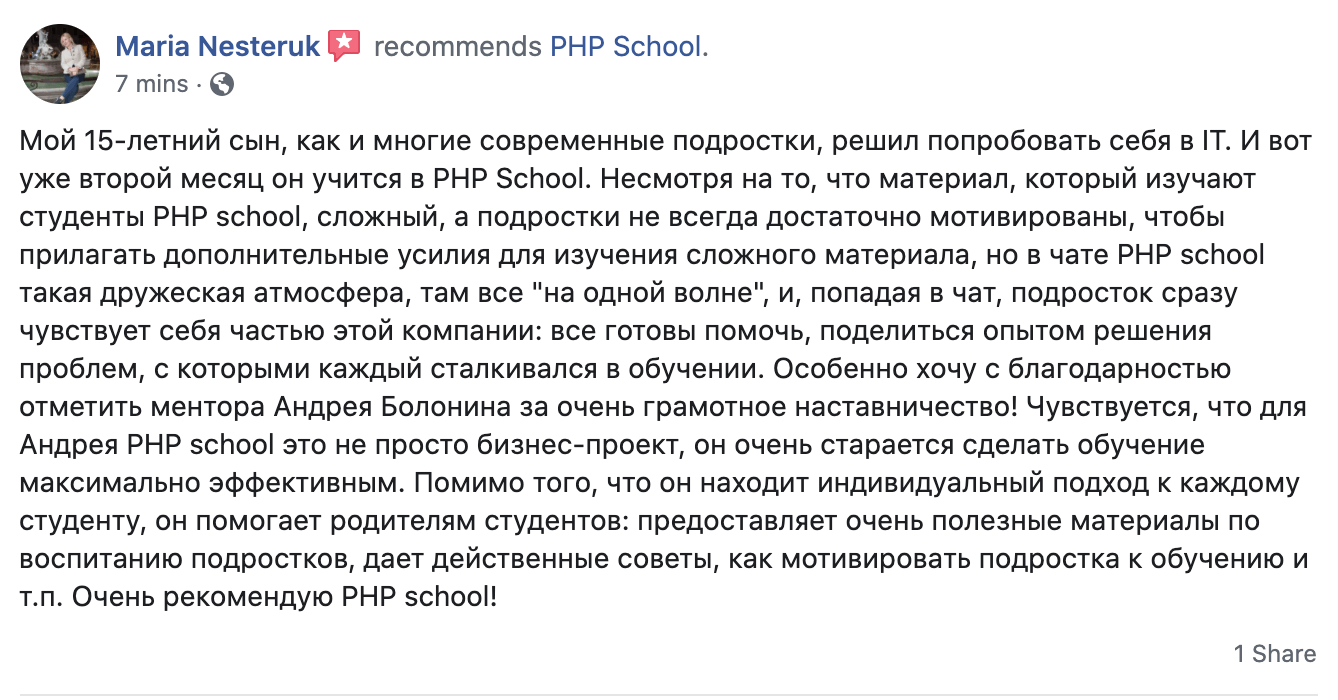Screen dimensions: 1338x700
Task: Click Maria Nesteruk's profile picture
Action: (x=60, y=64)
